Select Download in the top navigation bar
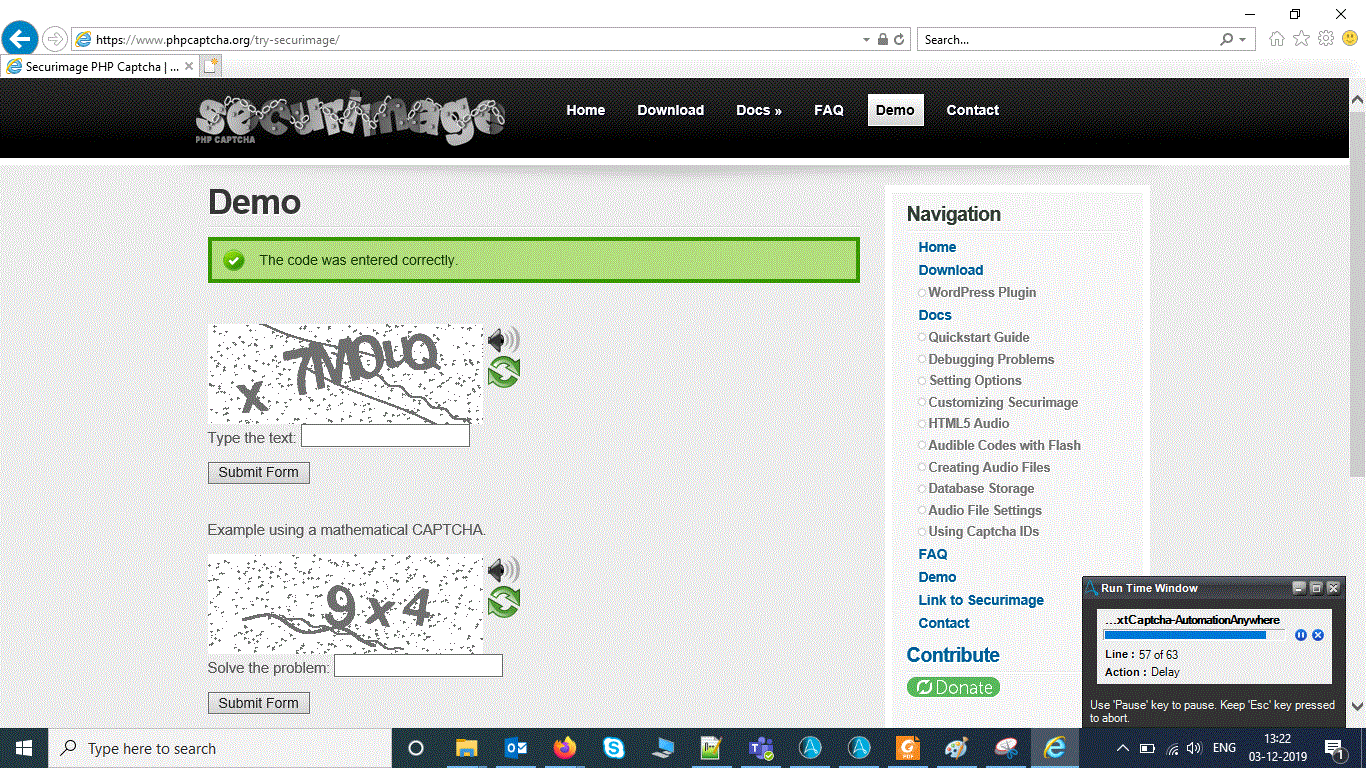This screenshot has width=1366, height=768. point(671,110)
